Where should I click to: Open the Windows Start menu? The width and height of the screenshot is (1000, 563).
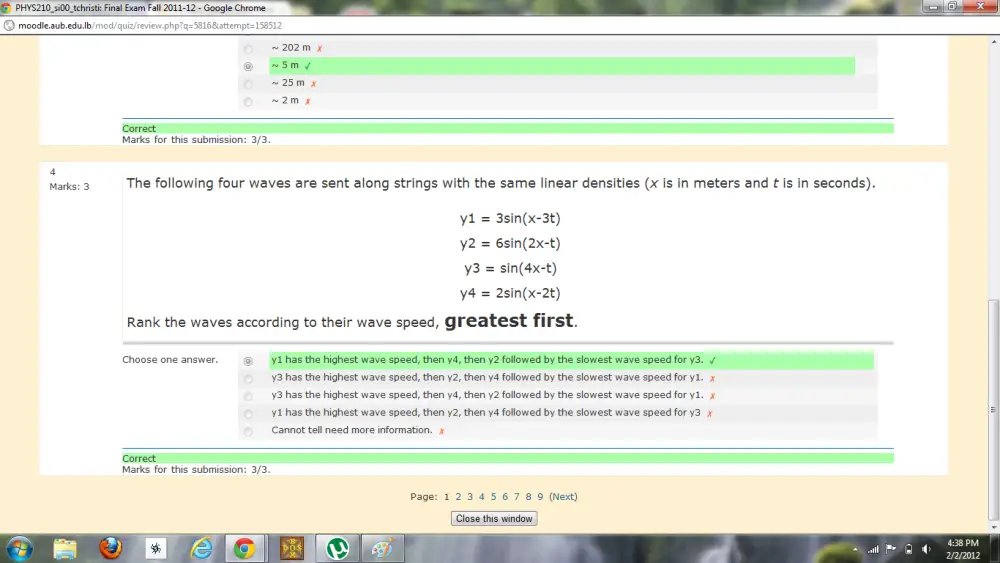pyautogui.click(x=19, y=548)
